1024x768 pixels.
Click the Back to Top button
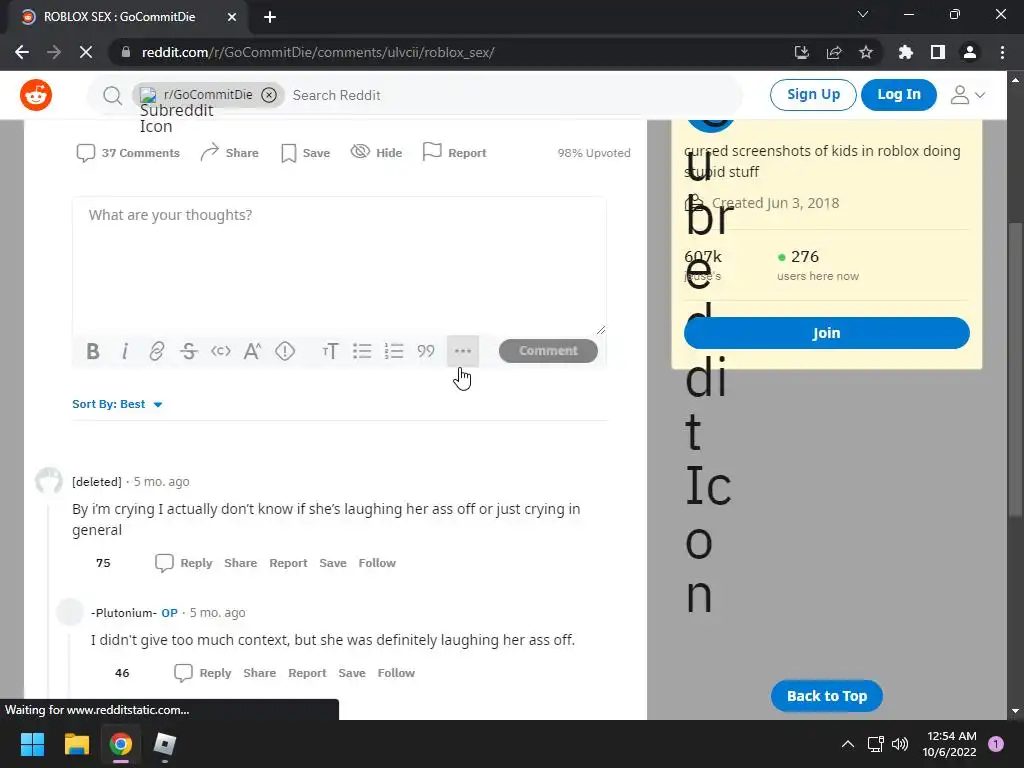(x=826, y=696)
